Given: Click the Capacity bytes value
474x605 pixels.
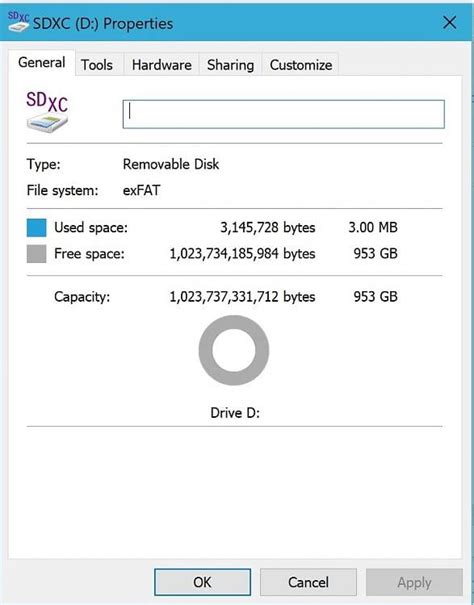Looking at the screenshot, I should [242, 296].
